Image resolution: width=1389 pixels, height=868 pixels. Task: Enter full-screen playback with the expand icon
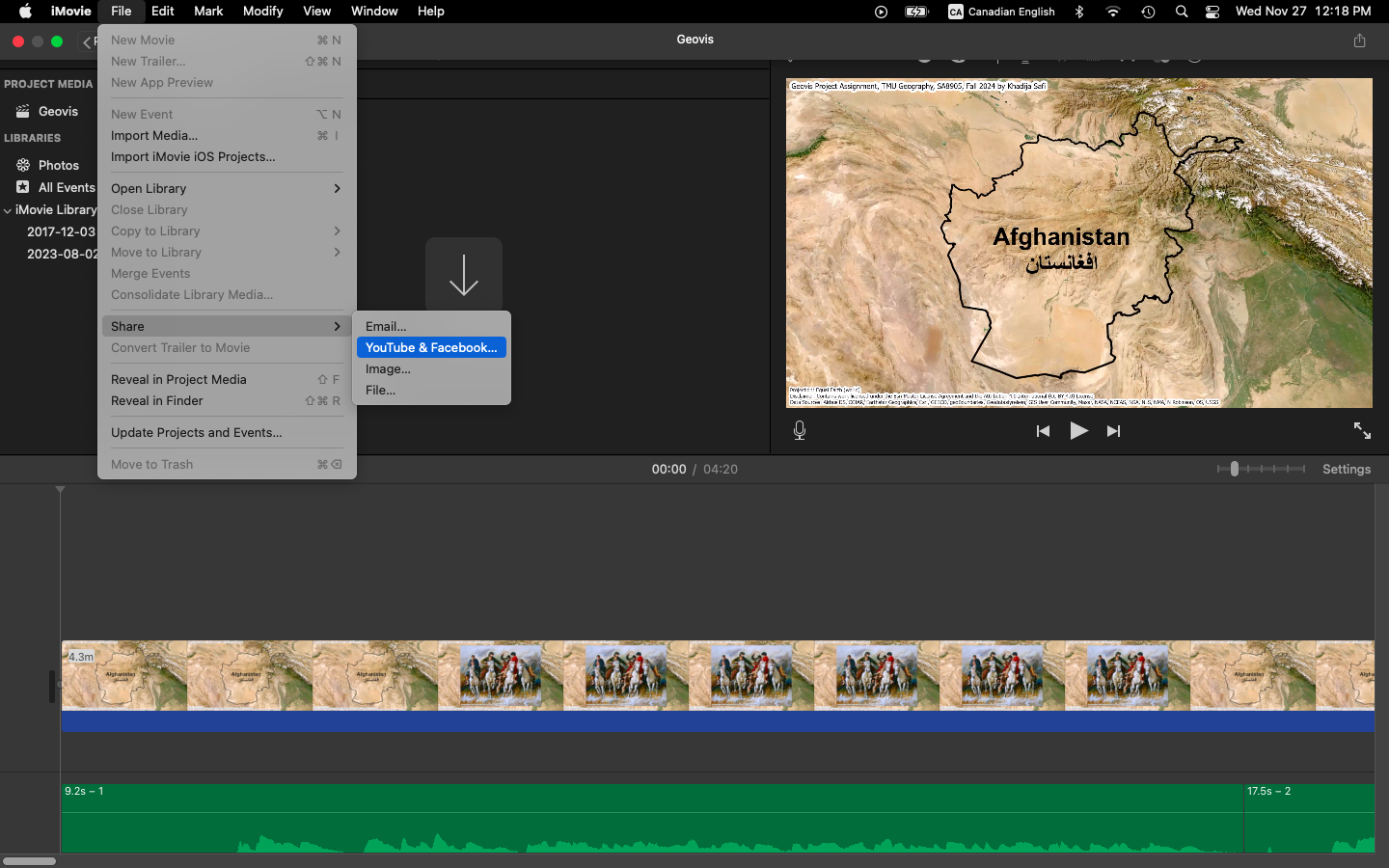(1362, 431)
